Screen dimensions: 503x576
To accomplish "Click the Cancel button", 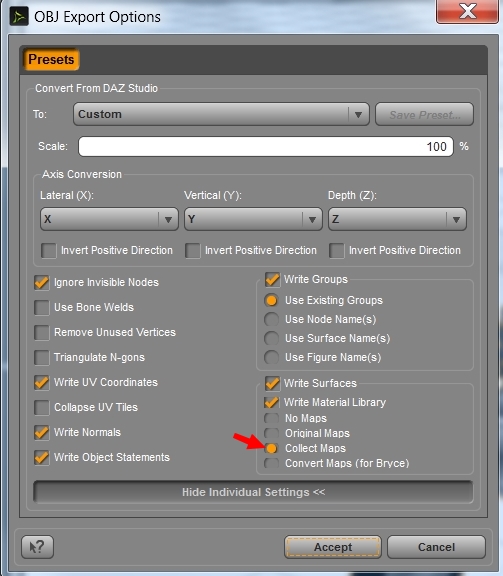I will (x=436, y=547).
